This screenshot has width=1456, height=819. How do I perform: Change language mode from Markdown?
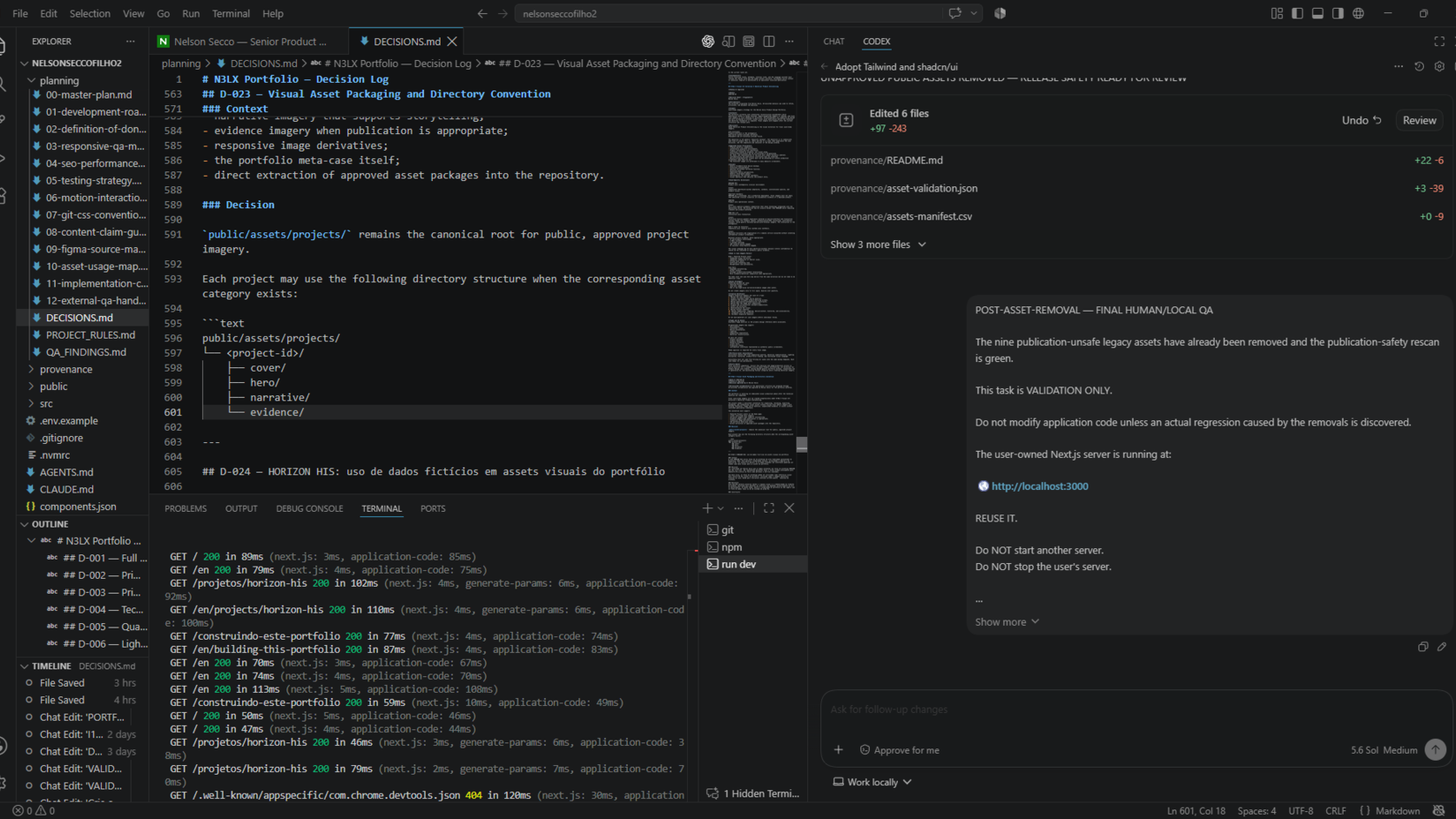click(1397, 811)
